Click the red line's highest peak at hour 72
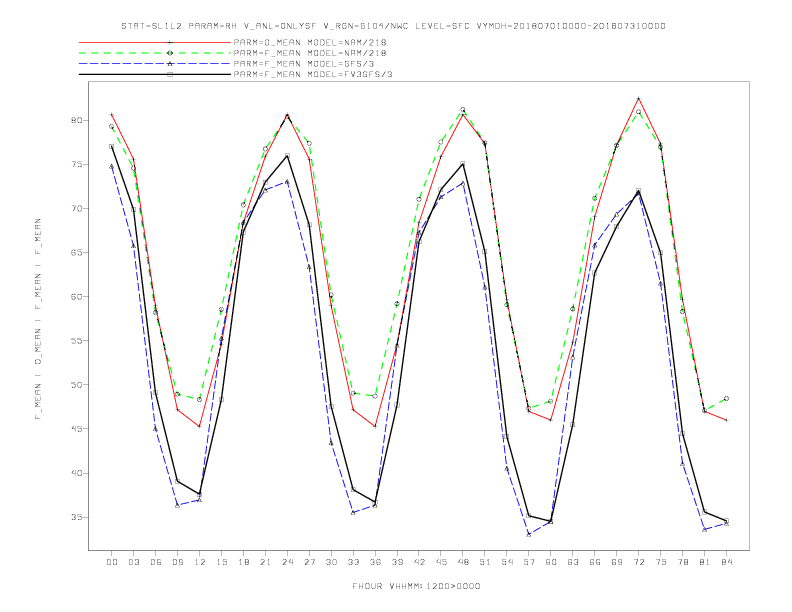Screen dimensions: 792x612 [638, 98]
